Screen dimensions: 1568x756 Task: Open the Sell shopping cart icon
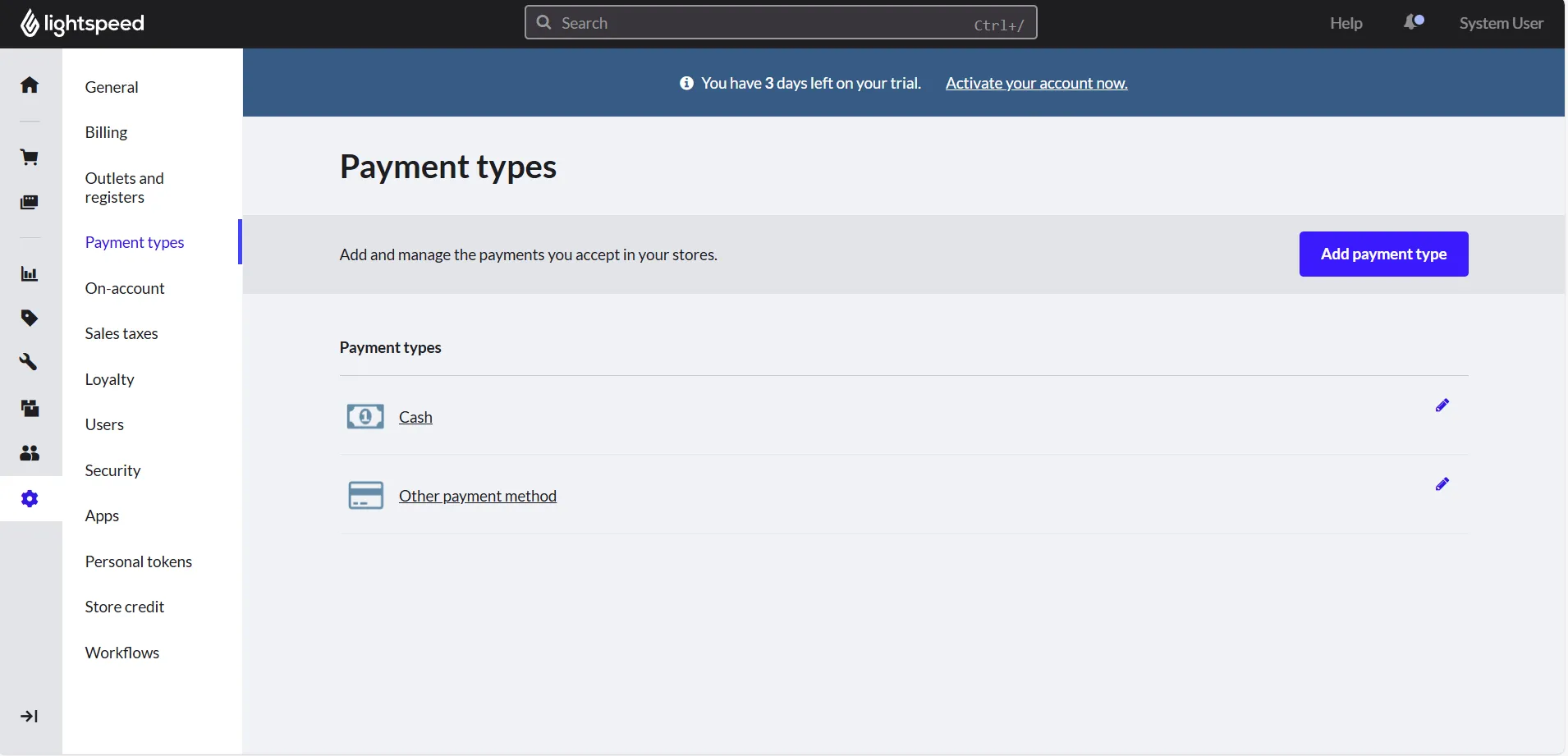click(x=30, y=158)
